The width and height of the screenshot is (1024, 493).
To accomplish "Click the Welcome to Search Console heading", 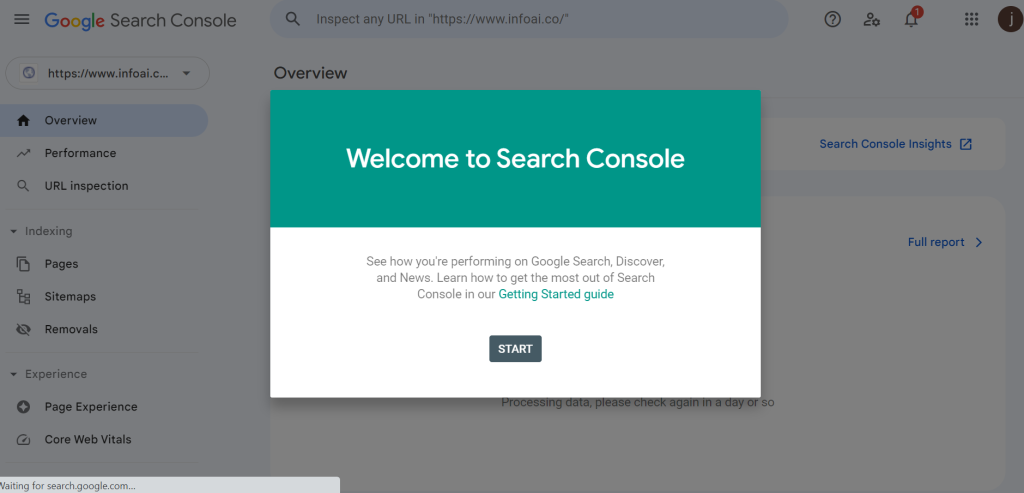I will pyautogui.click(x=515, y=158).
